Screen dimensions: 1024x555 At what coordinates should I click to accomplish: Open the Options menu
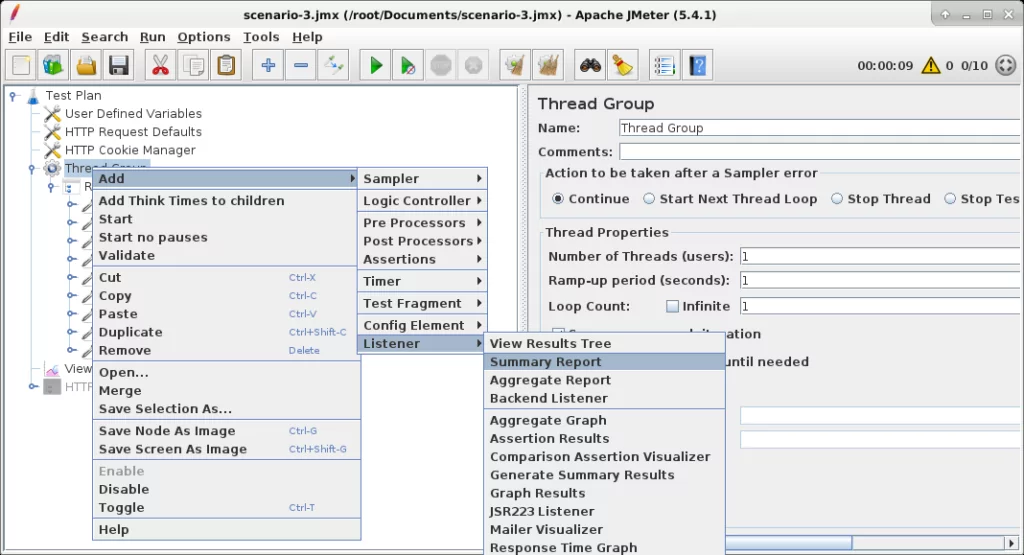(204, 37)
